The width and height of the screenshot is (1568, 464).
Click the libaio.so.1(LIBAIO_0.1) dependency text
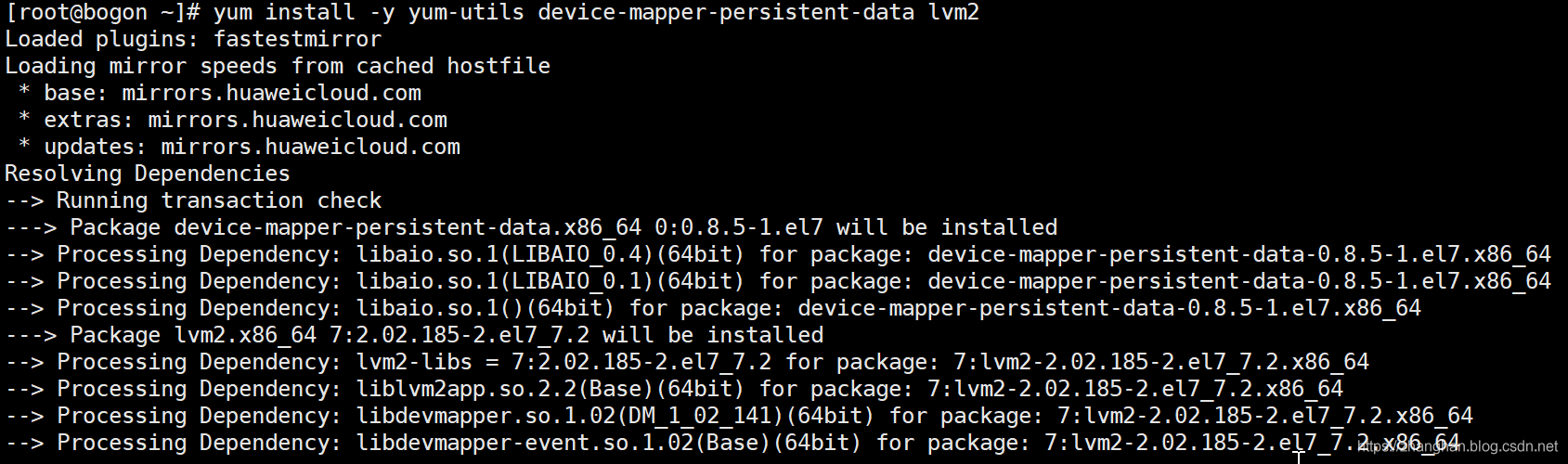tap(550, 282)
